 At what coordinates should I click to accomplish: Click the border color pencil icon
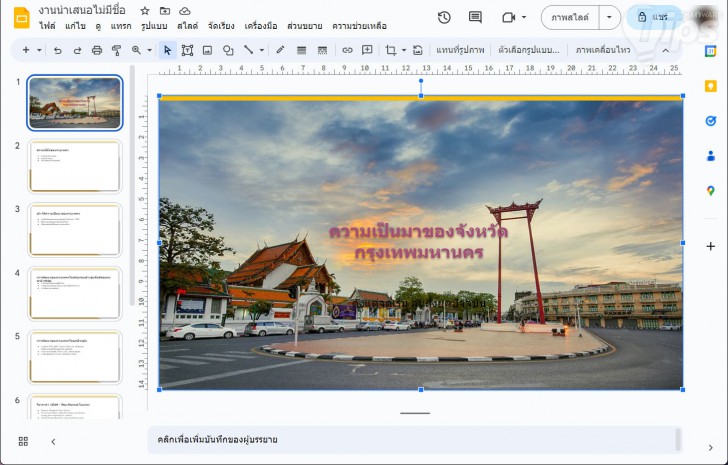280,50
